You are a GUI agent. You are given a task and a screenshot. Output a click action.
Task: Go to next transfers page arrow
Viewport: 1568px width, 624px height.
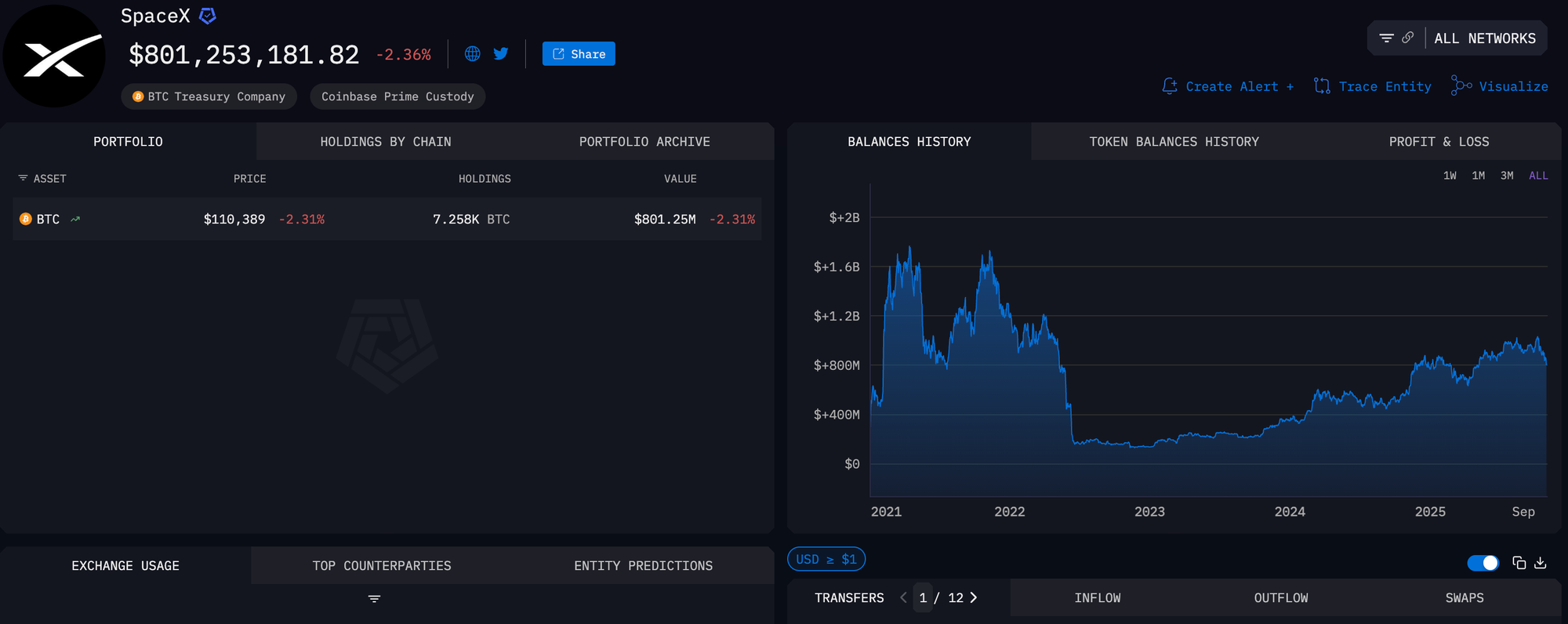pos(974,597)
